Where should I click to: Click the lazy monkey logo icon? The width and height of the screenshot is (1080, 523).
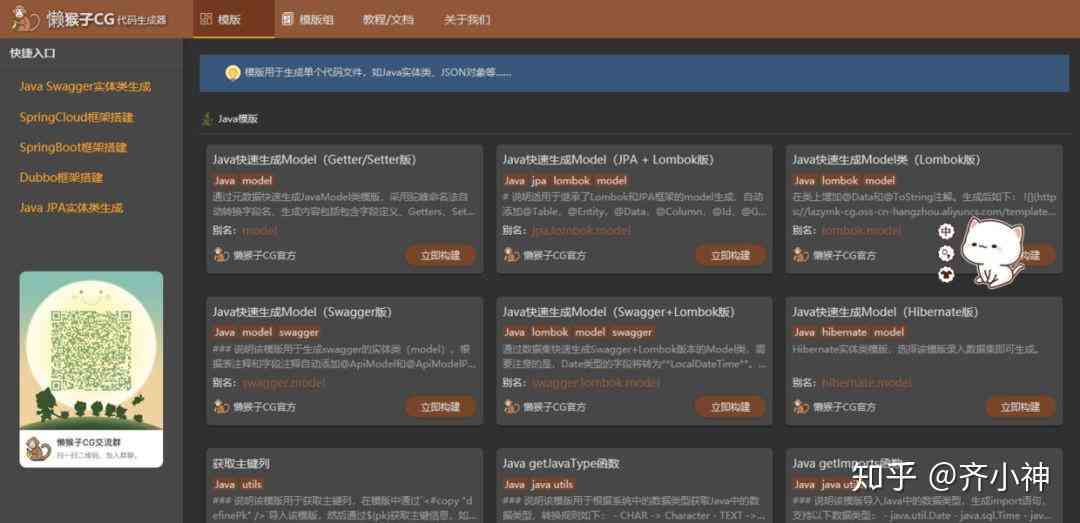click(24, 18)
